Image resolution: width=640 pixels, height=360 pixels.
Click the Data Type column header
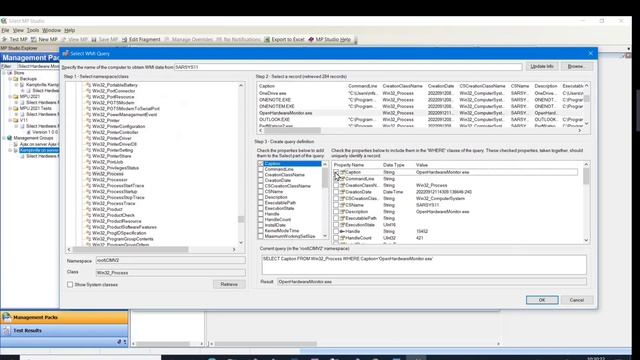tap(393, 165)
